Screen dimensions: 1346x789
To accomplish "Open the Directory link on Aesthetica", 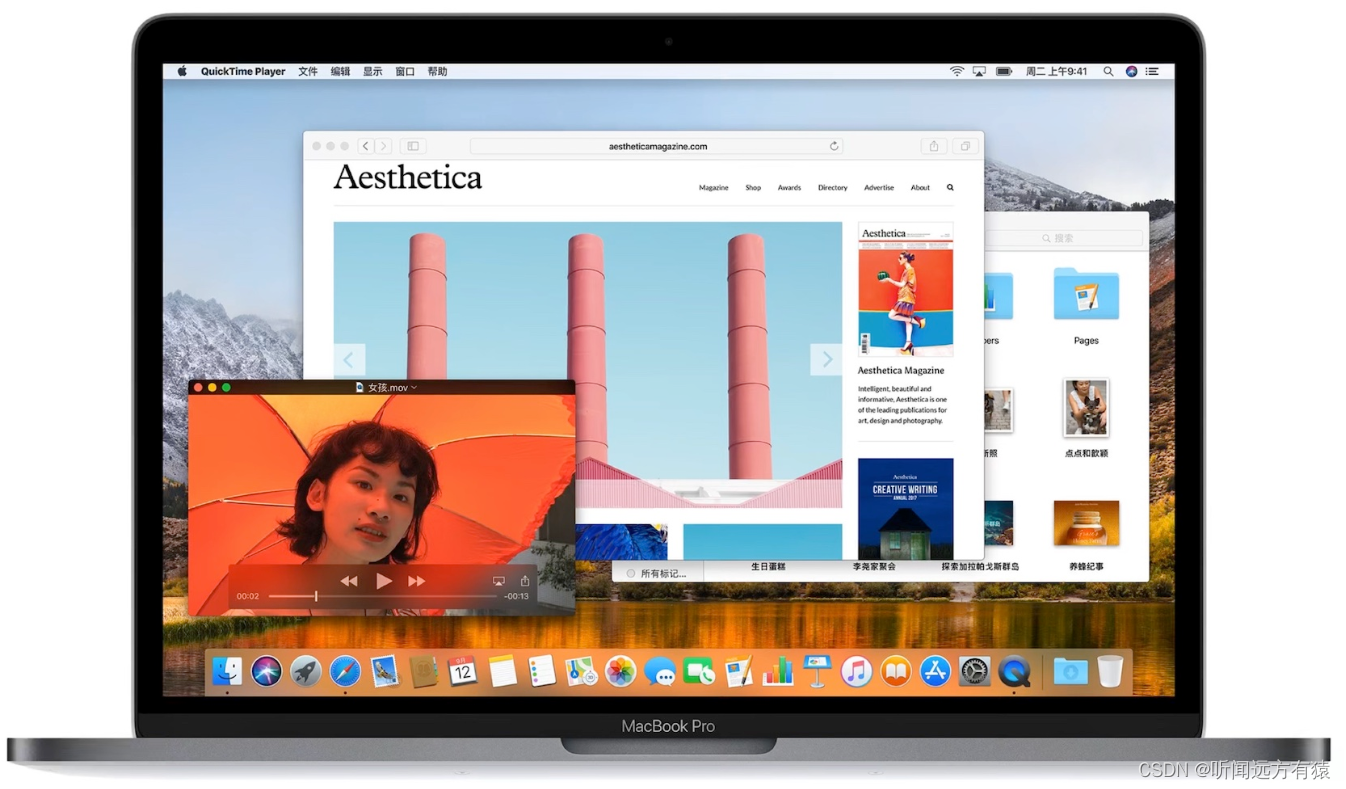I will pos(833,188).
